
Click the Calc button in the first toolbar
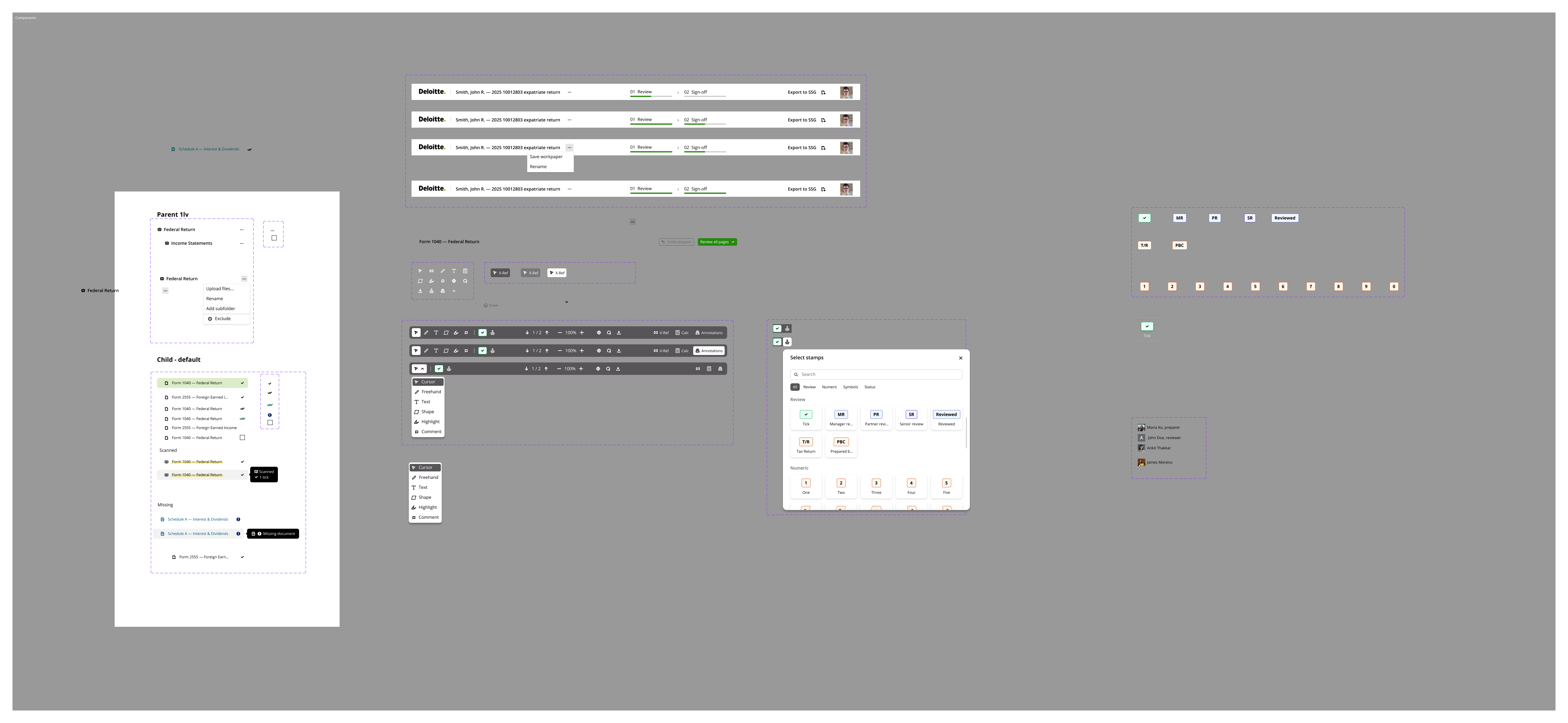coord(682,333)
